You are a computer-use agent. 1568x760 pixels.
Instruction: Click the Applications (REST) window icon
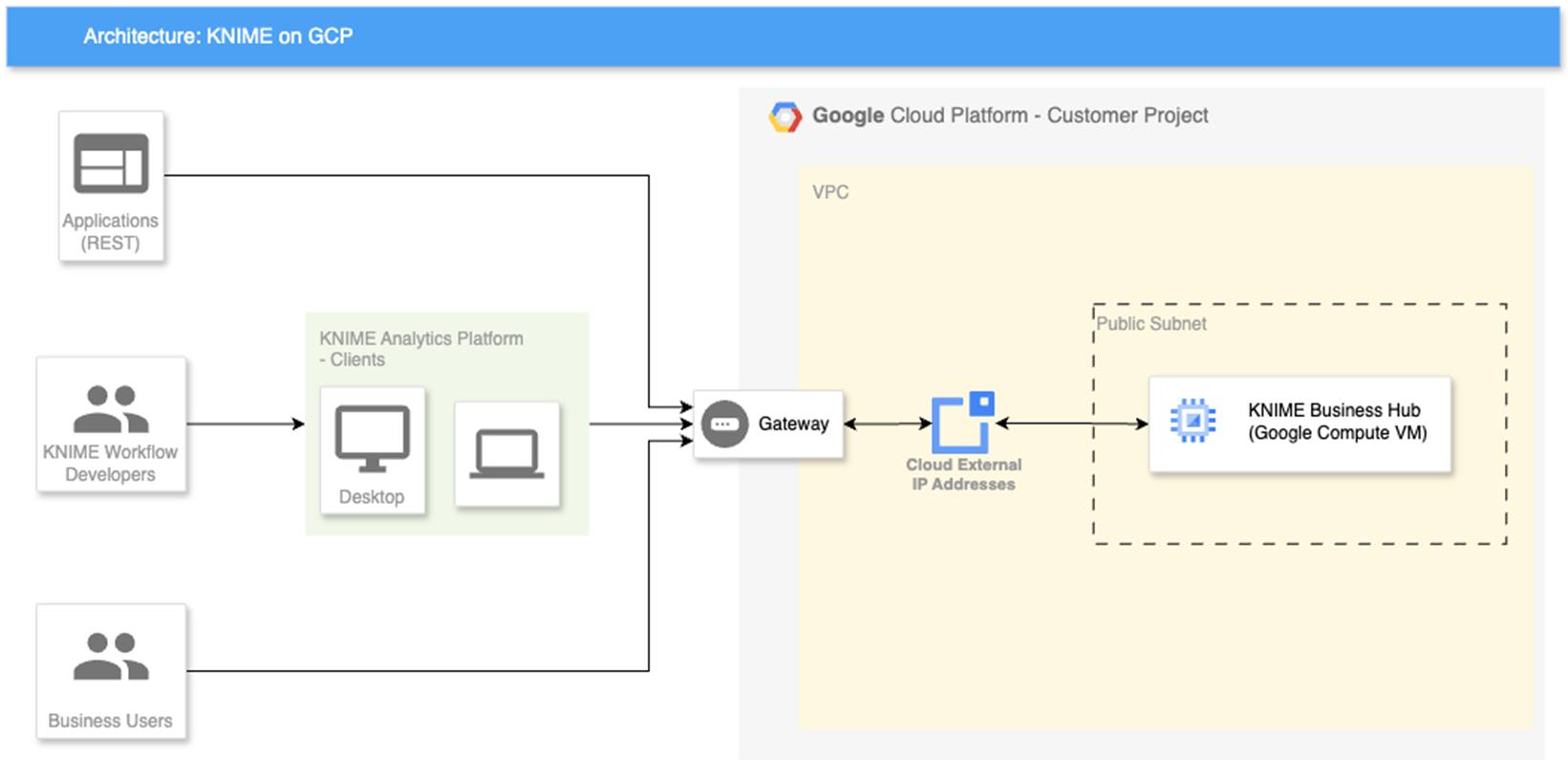tap(111, 163)
